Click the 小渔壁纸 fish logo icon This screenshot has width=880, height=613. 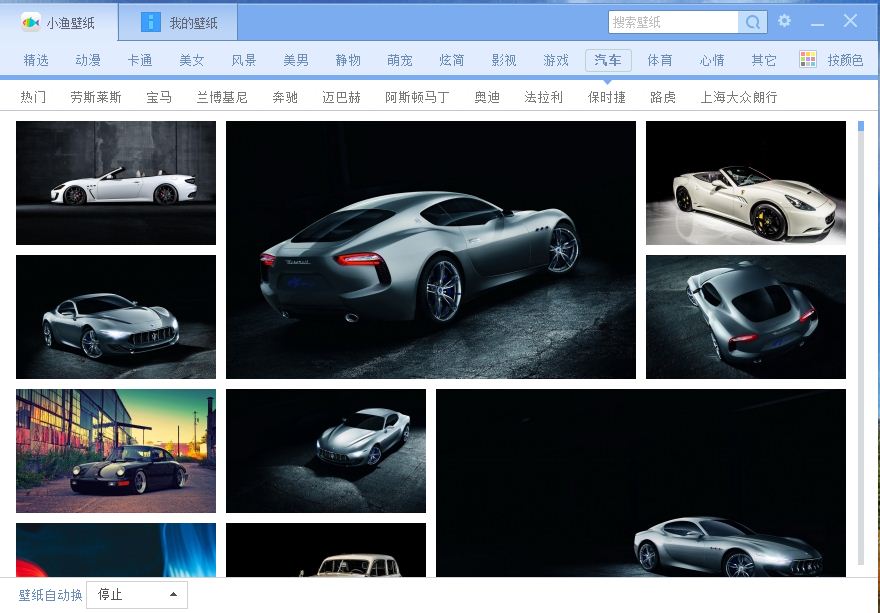[31, 22]
